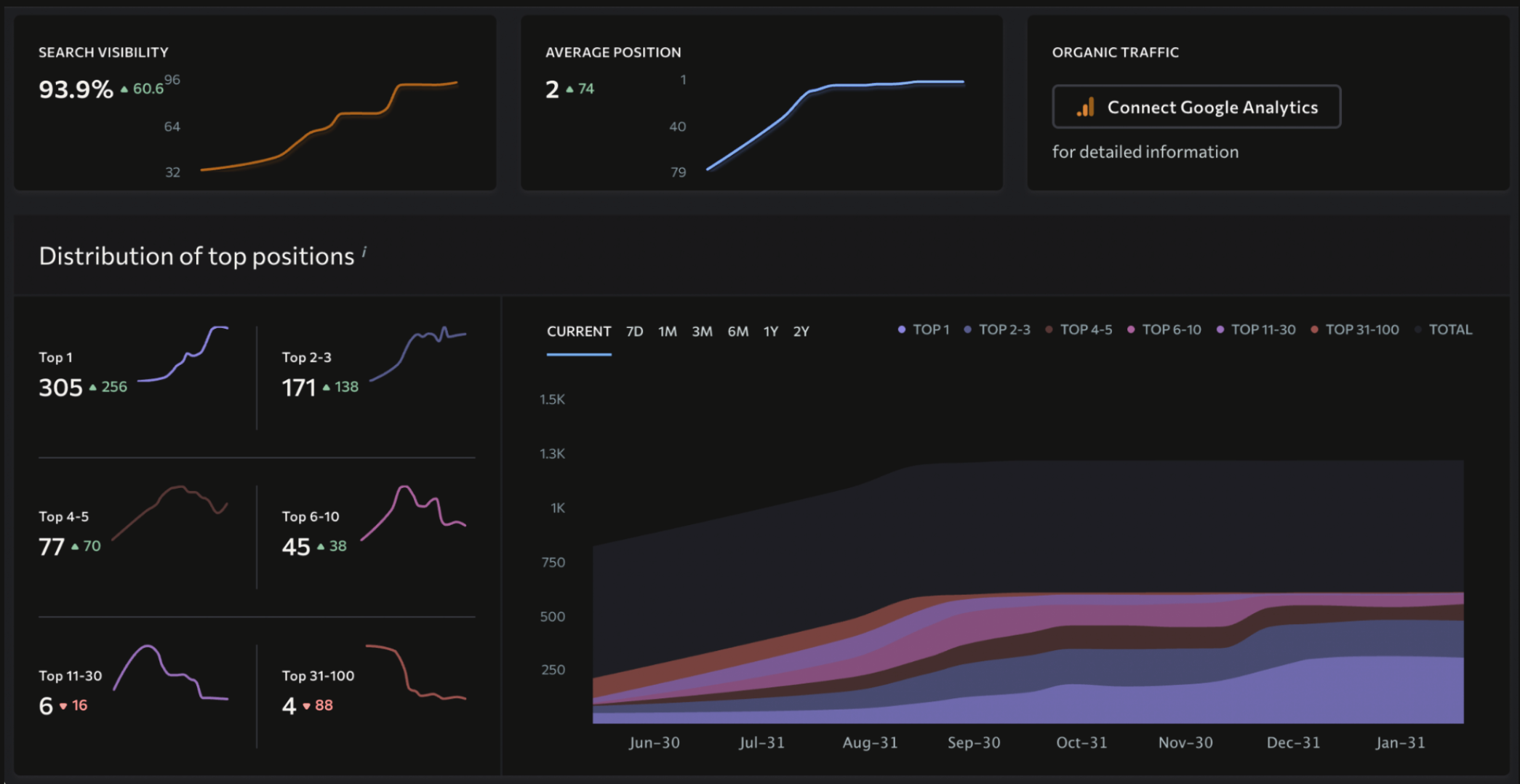This screenshot has height=784, width=1520.
Task: Click the Sep-30 date on chart axis
Action: 974,743
